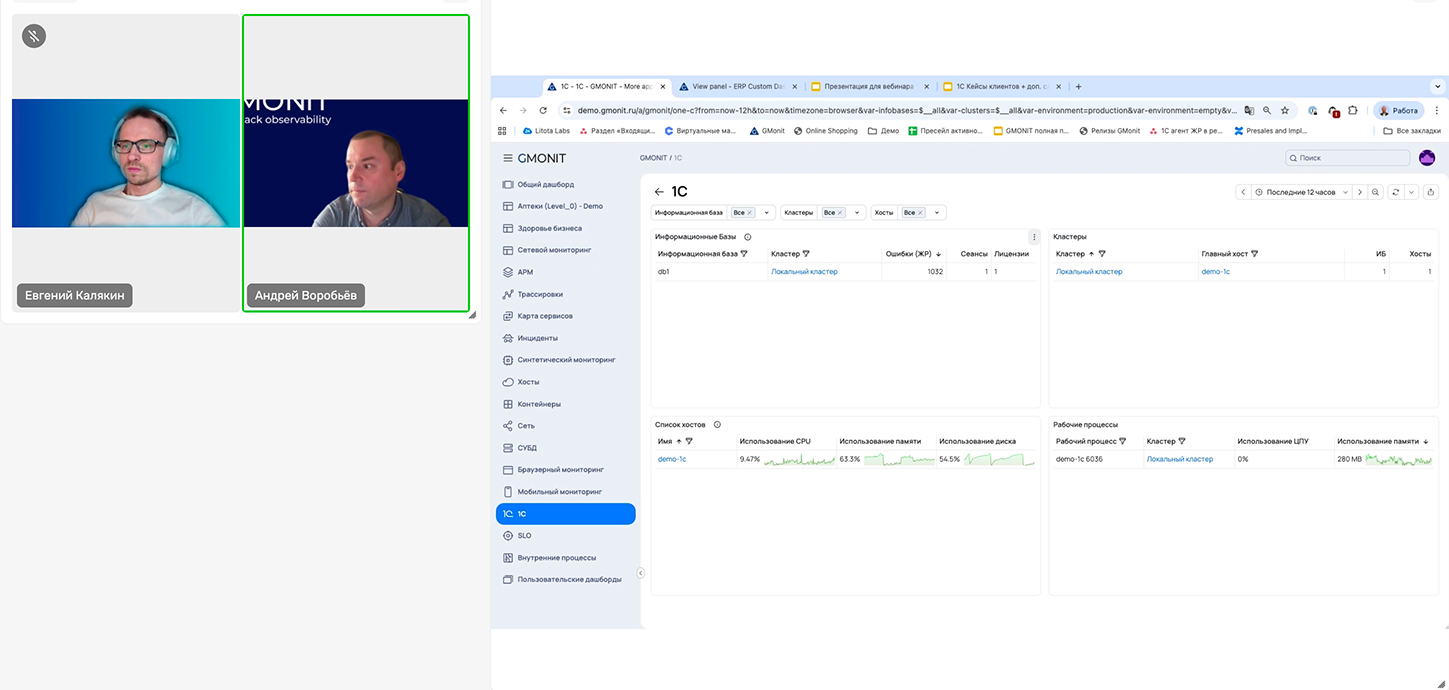Click the zoom out time range magnifier icon
The image size is (1449, 690).
click(x=1376, y=192)
